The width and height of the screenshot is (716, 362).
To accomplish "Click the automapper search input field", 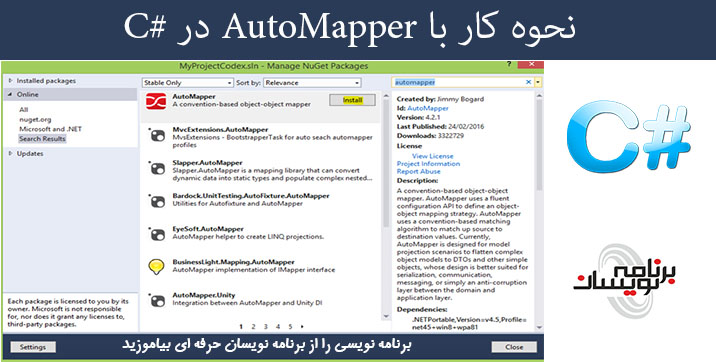I will coord(458,82).
